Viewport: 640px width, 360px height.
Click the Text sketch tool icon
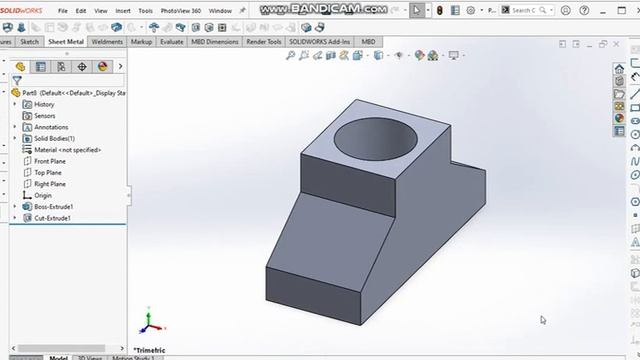[x=635, y=242]
